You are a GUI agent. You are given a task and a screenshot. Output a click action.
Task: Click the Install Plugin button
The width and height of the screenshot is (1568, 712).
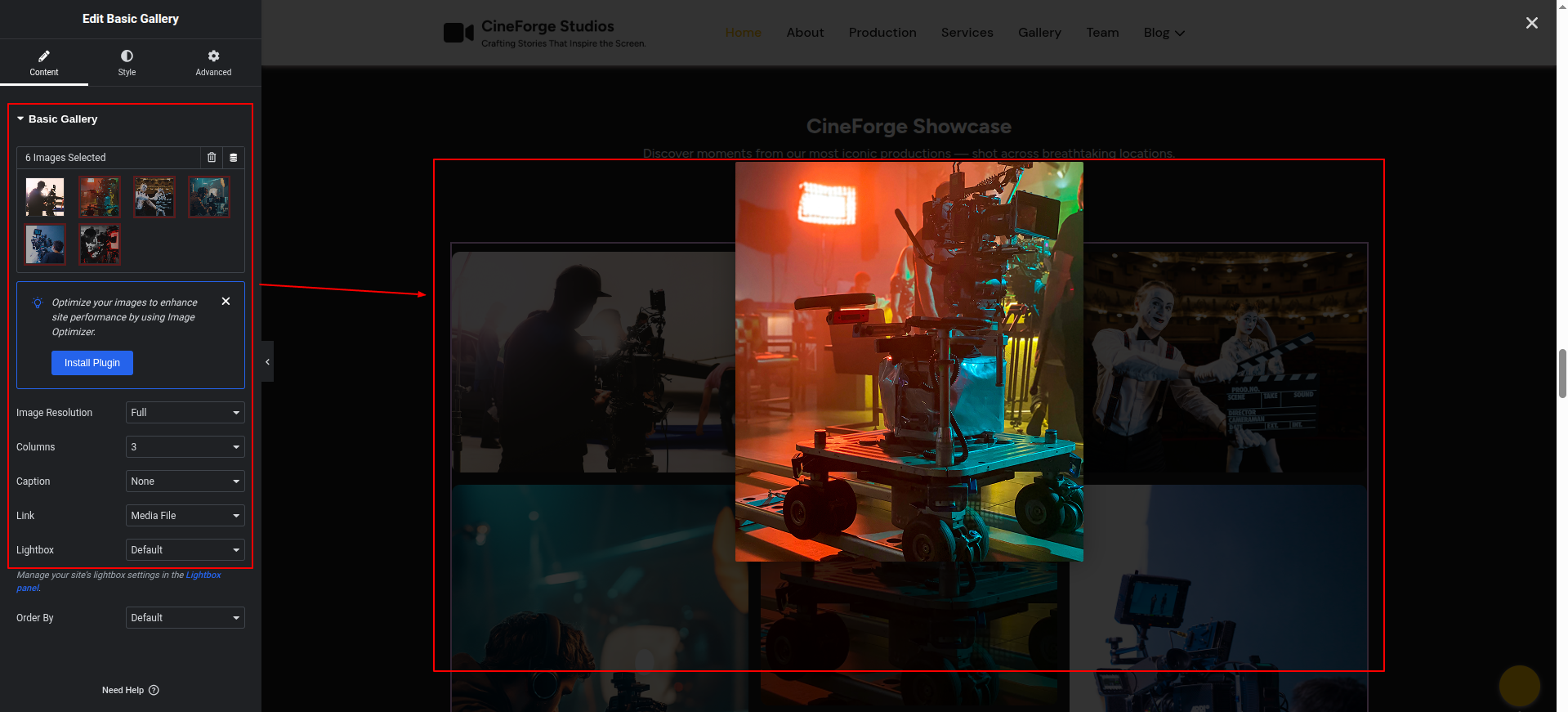[x=92, y=363]
